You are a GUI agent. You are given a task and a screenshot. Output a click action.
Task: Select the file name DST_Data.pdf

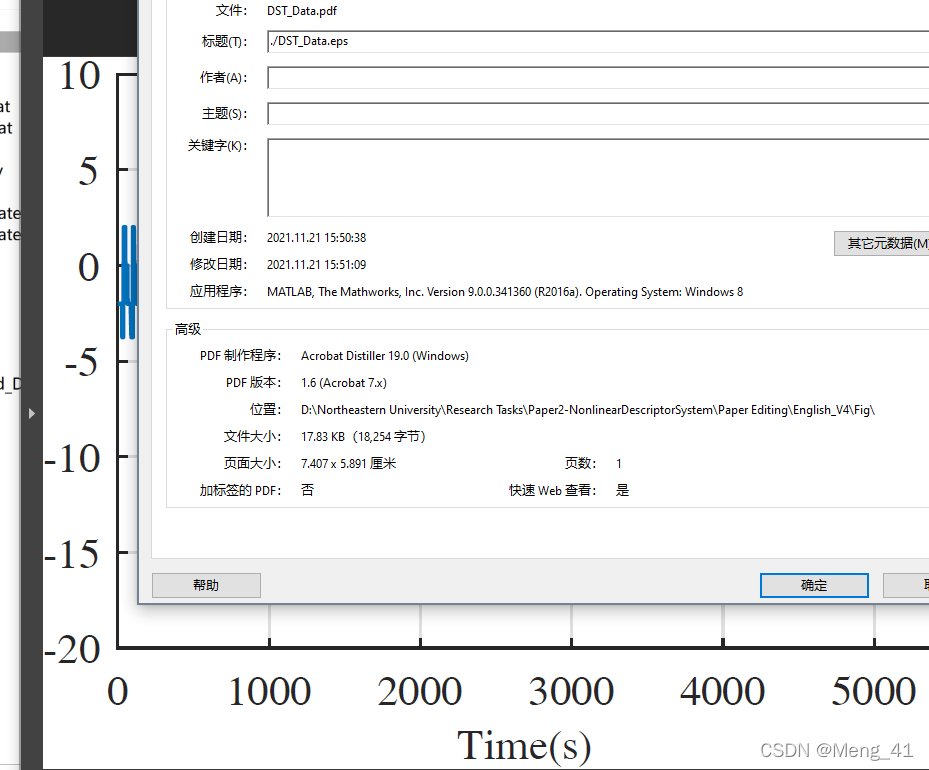[300, 11]
